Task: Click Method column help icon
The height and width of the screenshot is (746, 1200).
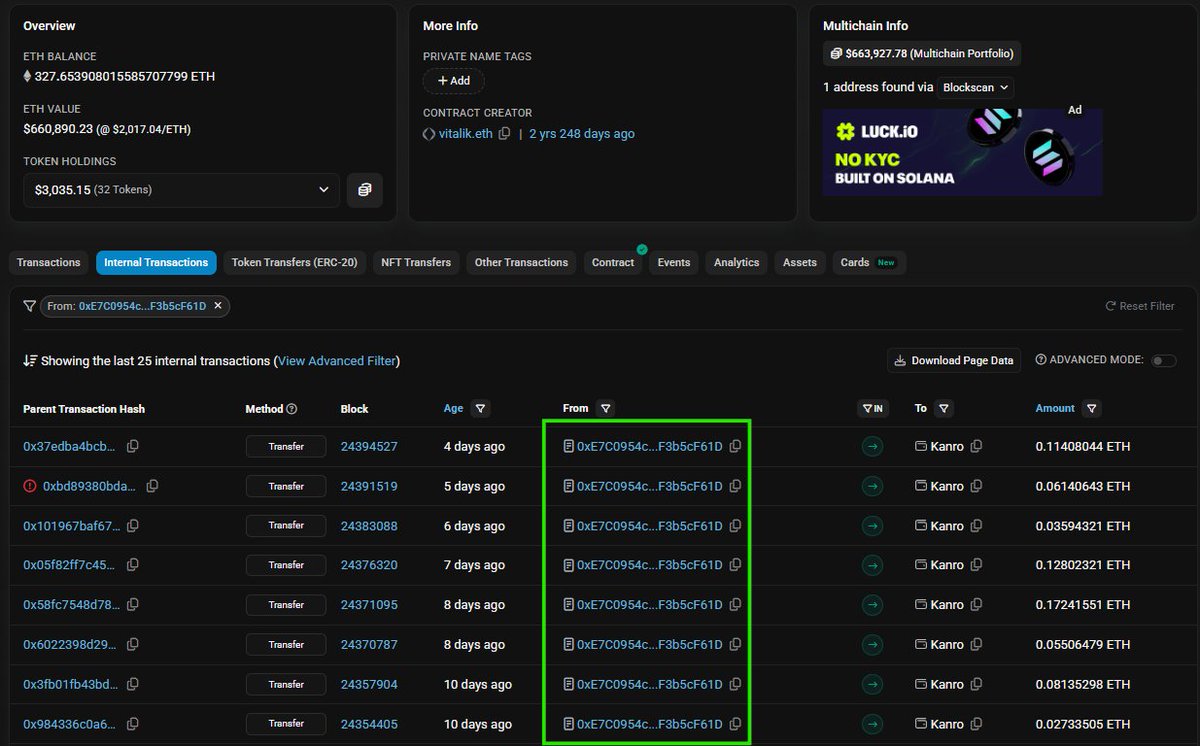Action: click(292, 409)
